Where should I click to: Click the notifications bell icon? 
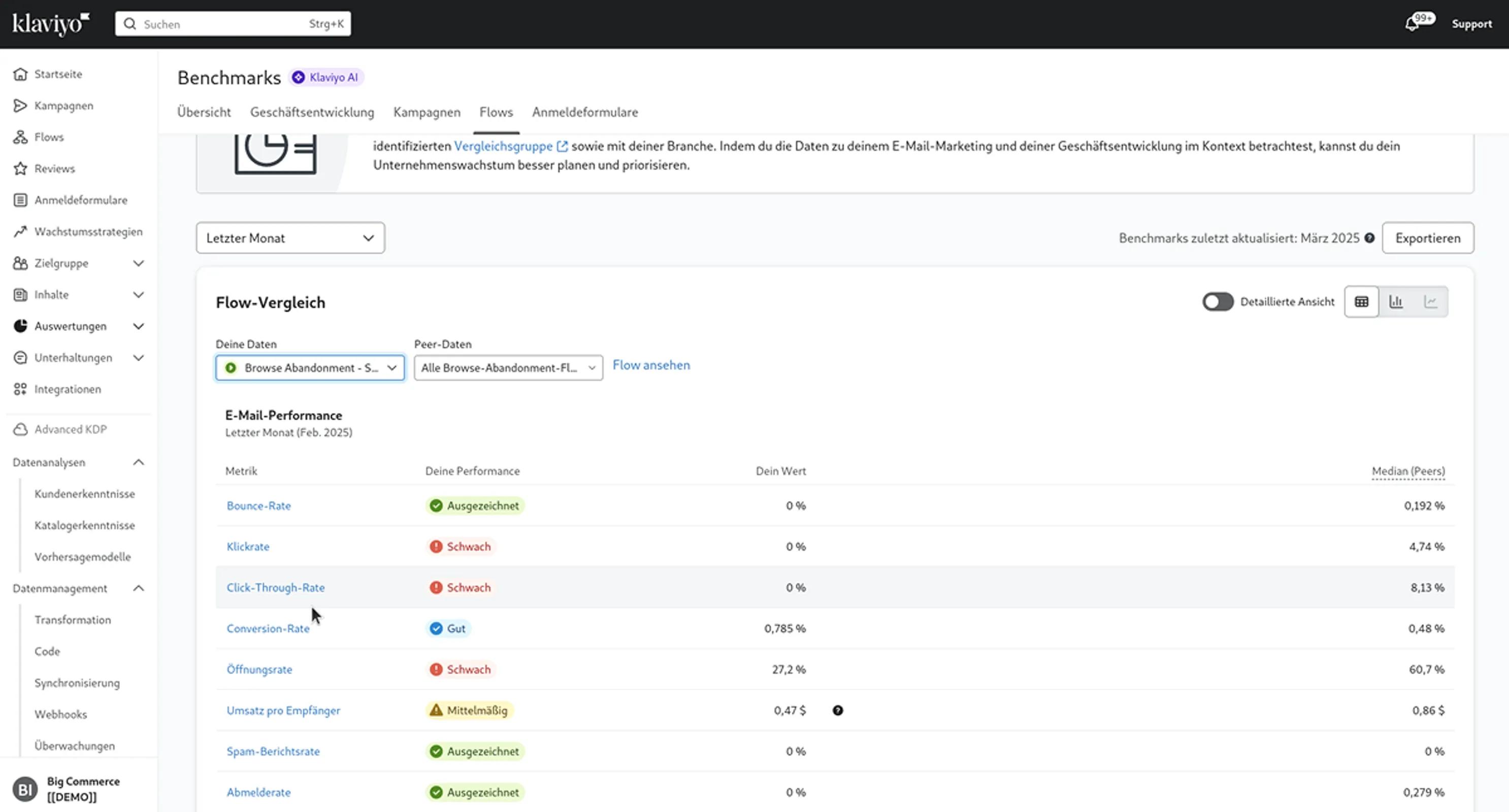click(x=1413, y=23)
